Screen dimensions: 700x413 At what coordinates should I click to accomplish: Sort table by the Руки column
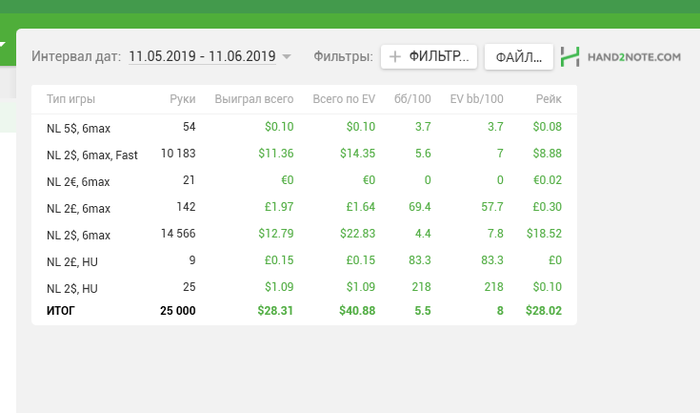[x=182, y=99]
